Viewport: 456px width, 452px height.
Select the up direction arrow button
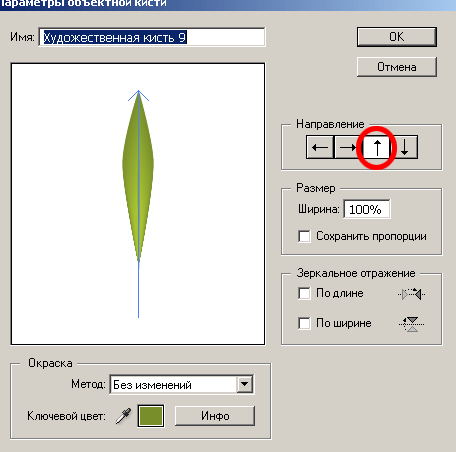377,147
